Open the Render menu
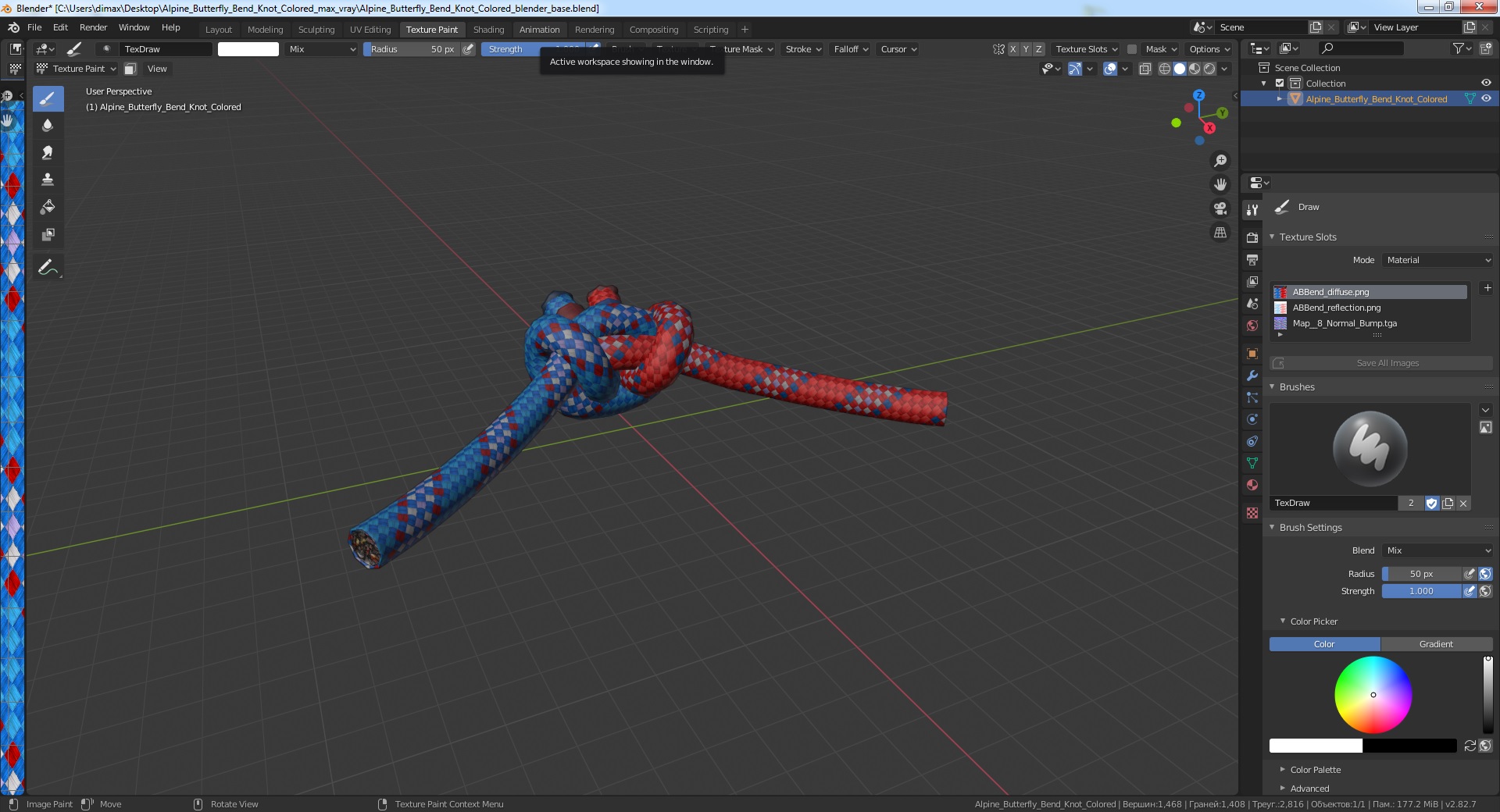The width and height of the screenshot is (1500, 812). (93, 27)
